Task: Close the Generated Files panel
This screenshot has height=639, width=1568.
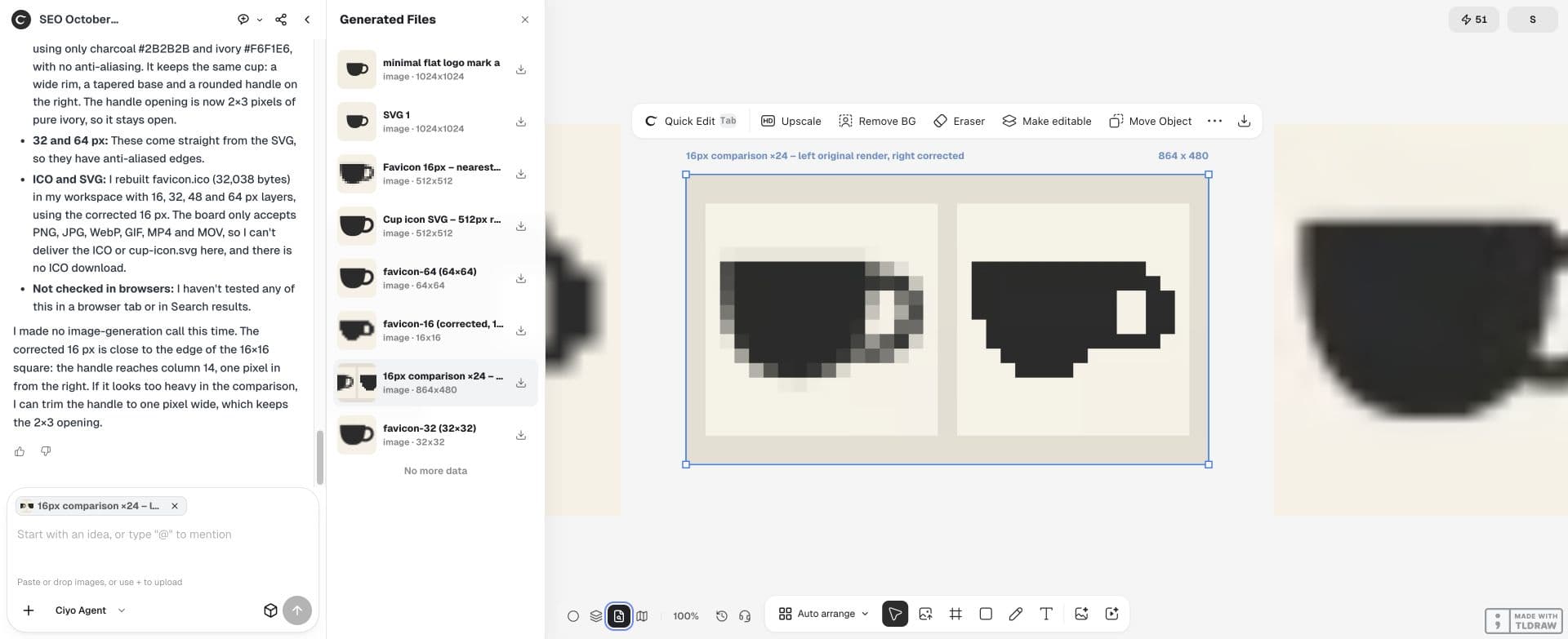Action: pos(525,20)
